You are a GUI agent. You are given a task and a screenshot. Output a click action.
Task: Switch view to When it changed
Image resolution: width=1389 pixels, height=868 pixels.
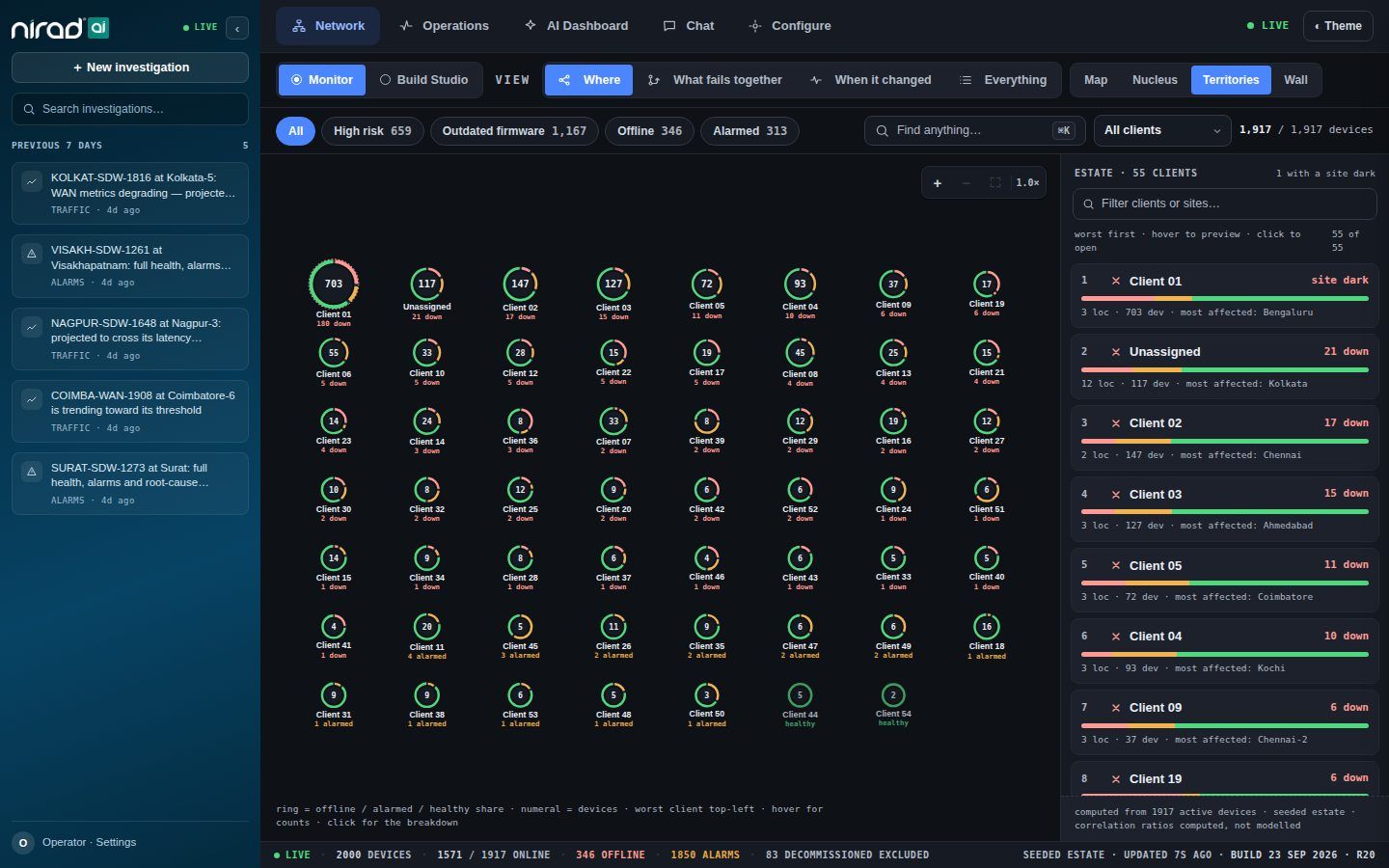pyautogui.click(x=871, y=80)
